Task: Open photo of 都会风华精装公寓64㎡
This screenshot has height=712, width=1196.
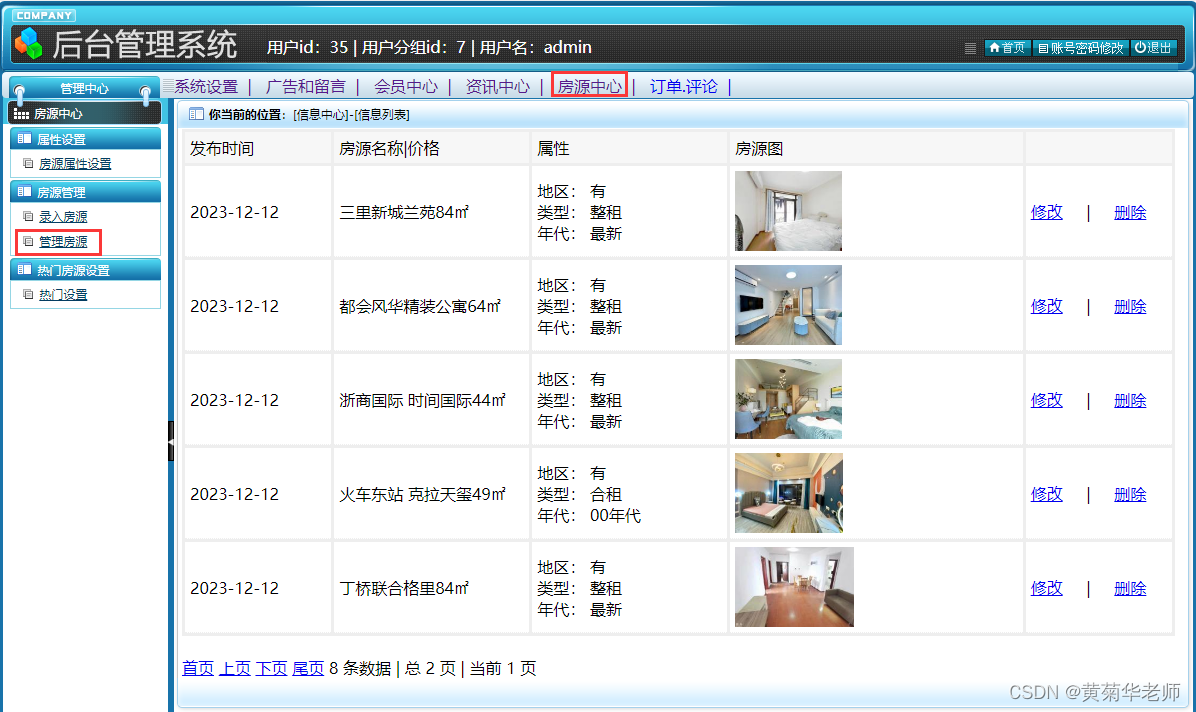Action: (x=788, y=304)
